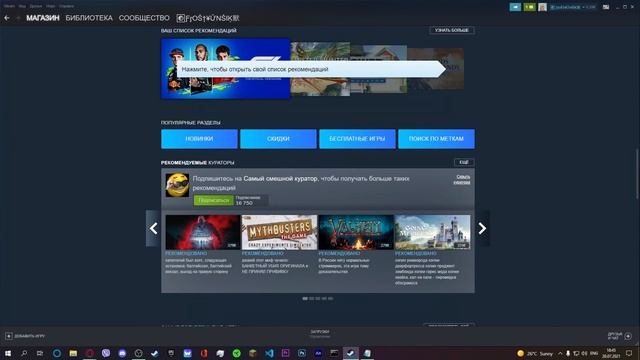
Task: Click РЕКОМЕНДОВАНО label under MythBusters
Action: (x=262, y=253)
